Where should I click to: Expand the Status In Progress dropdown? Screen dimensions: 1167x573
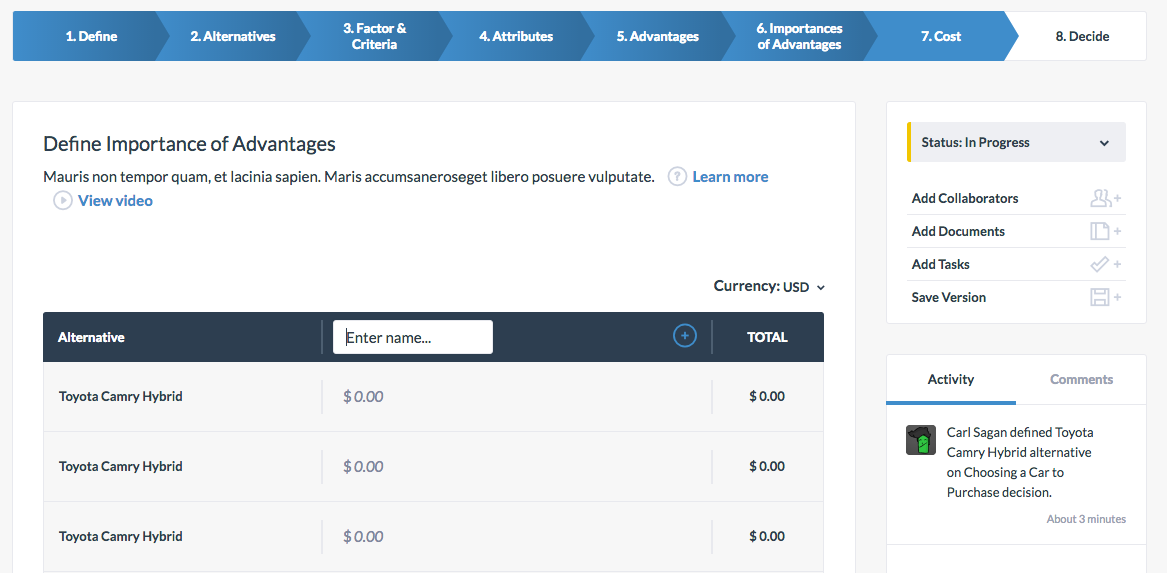tap(1016, 142)
